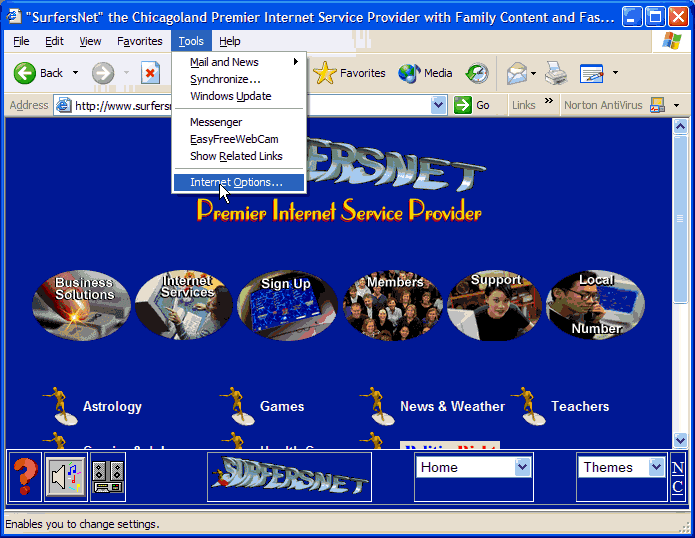This screenshot has width=695, height=538.
Task: Open the History clock icon
Action: click(477, 73)
